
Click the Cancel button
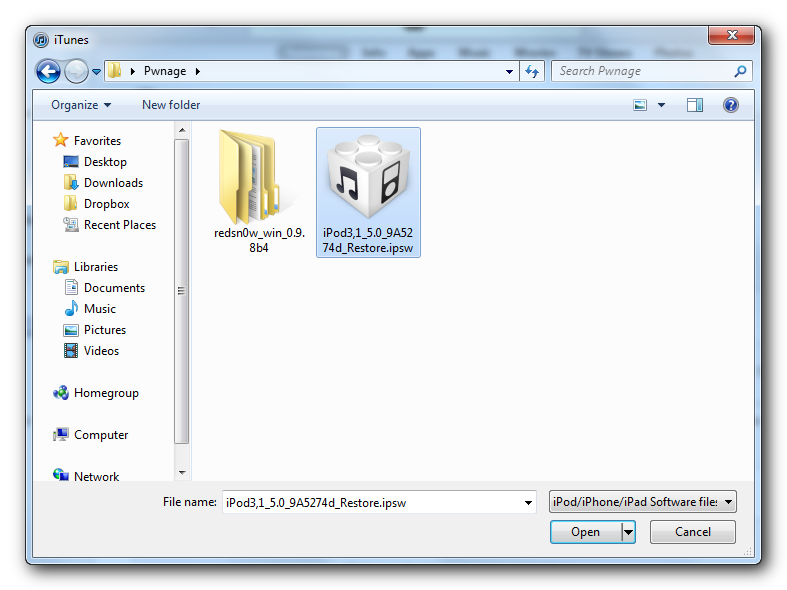click(x=693, y=532)
